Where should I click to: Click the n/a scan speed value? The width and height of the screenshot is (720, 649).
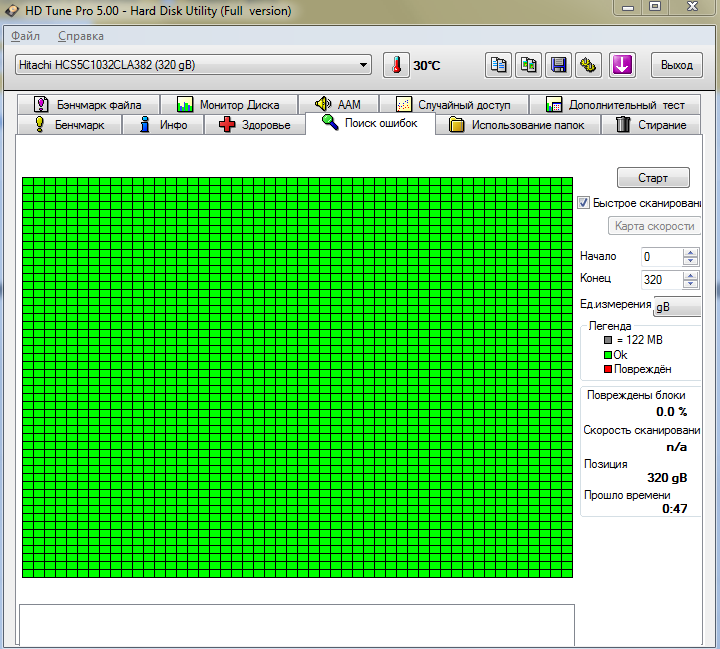pos(677,447)
